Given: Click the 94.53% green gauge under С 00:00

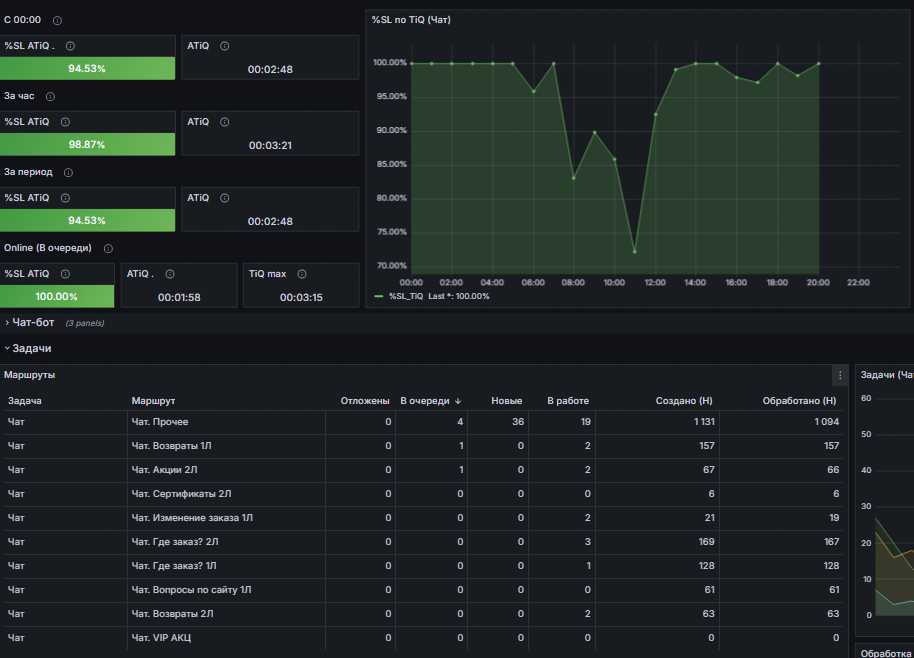Looking at the screenshot, I should pos(87,68).
